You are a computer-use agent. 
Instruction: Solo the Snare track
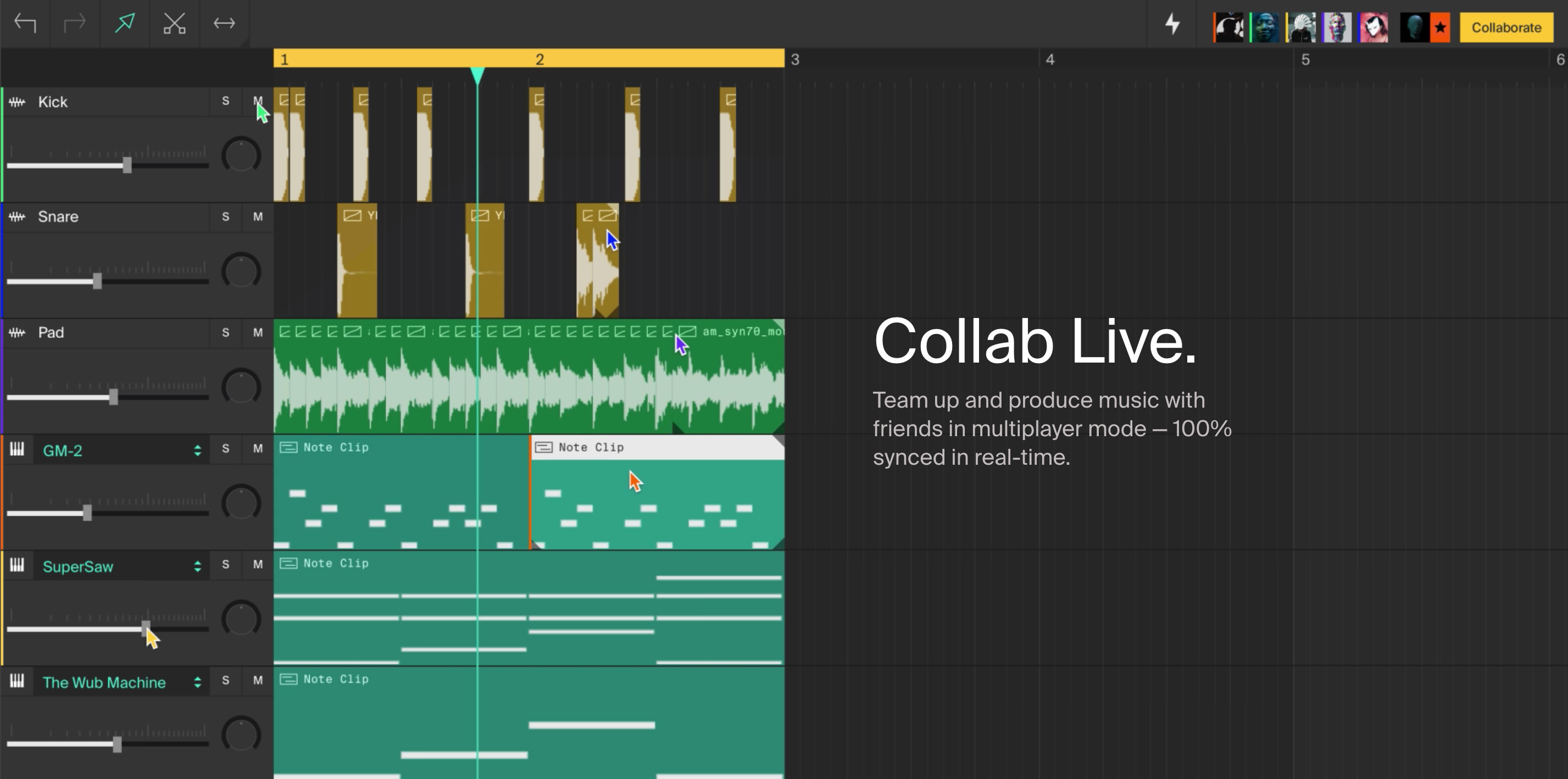point(225,216)
